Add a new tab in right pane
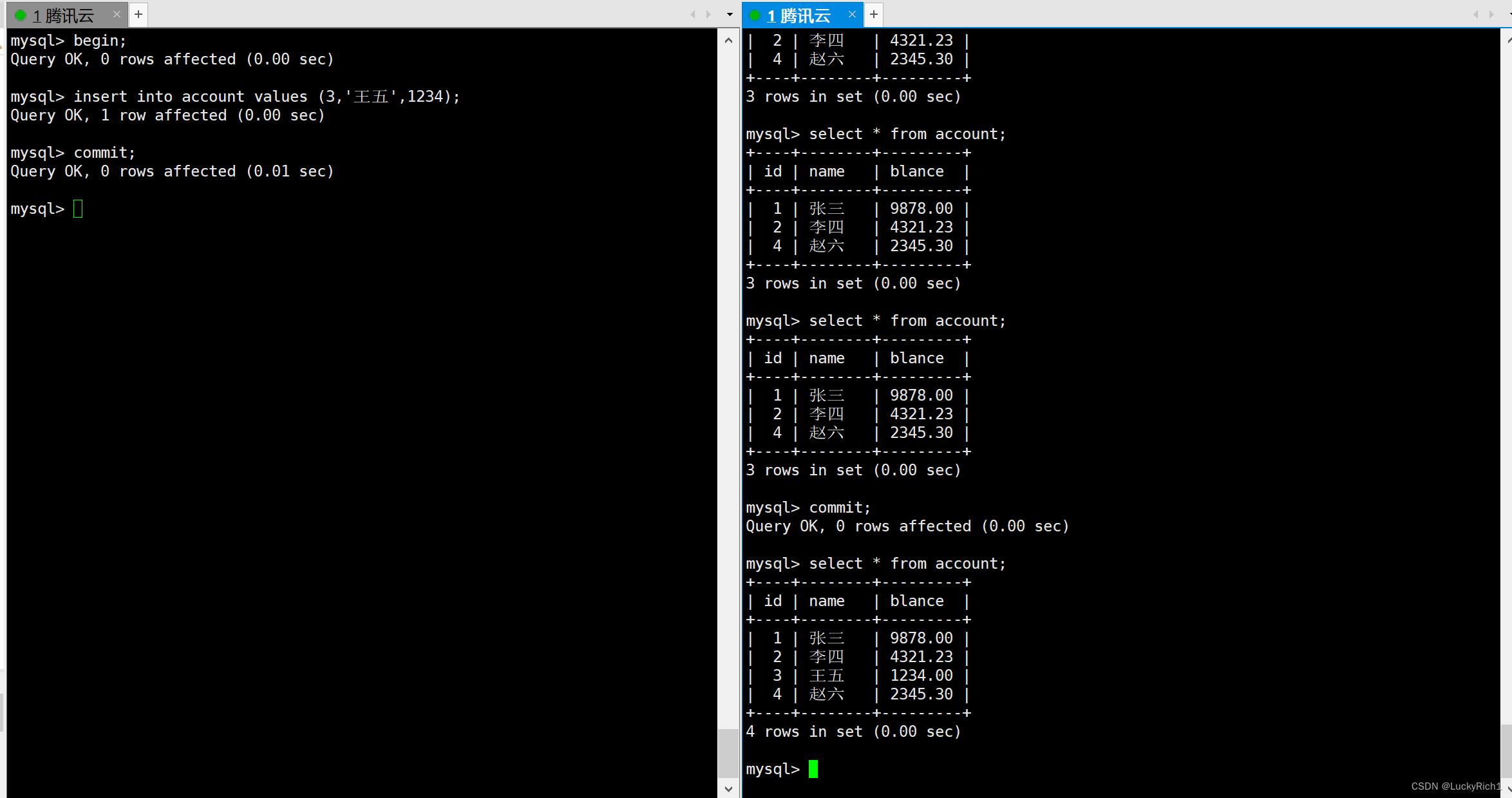Screen dimensions: 1512x798 click(874, 14)
